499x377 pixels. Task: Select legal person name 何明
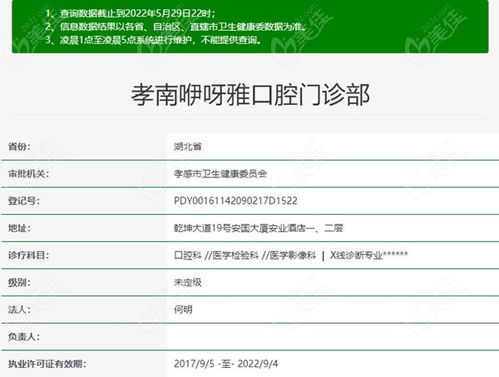[183, 310]
